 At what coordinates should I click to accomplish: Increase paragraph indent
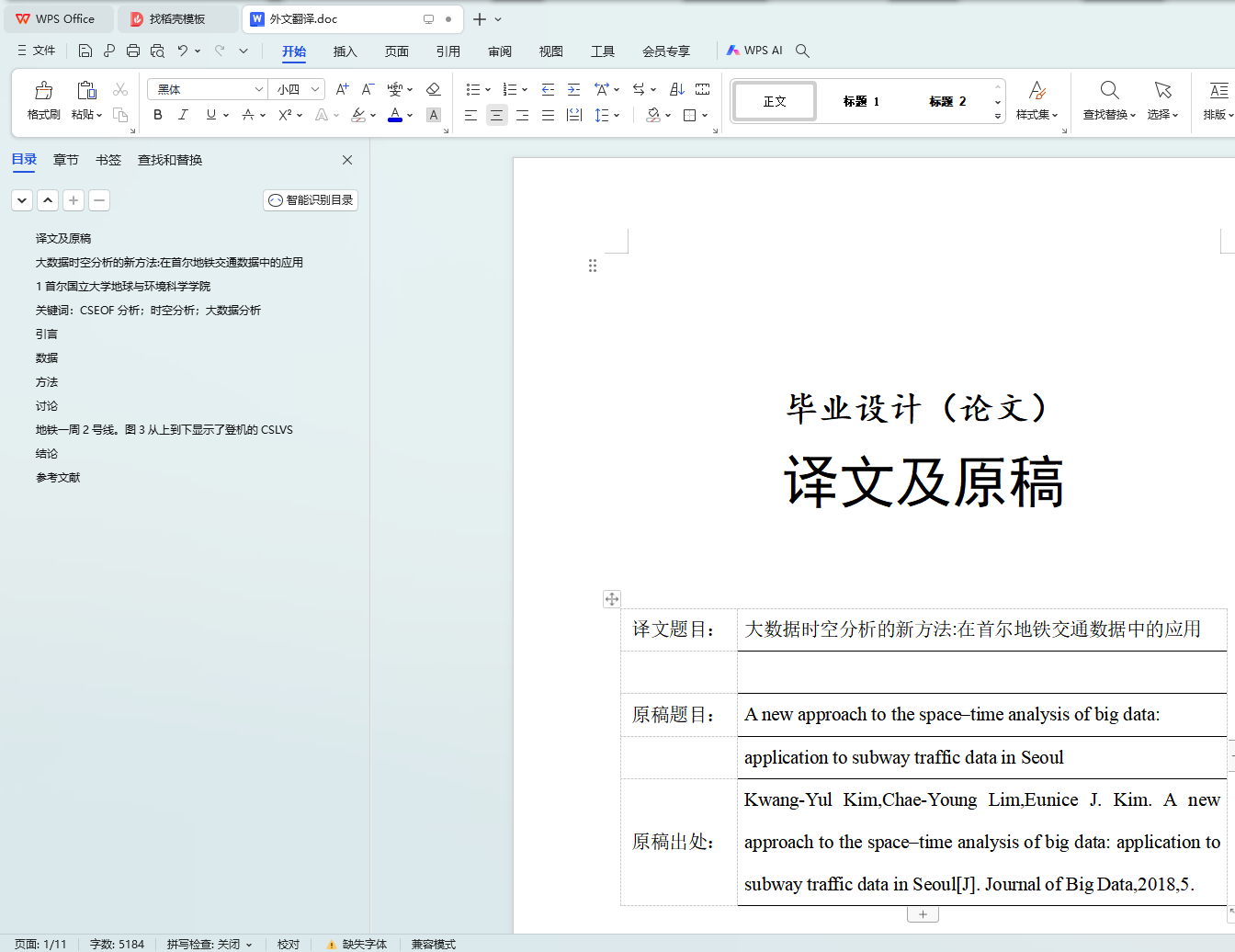[573, 89]
